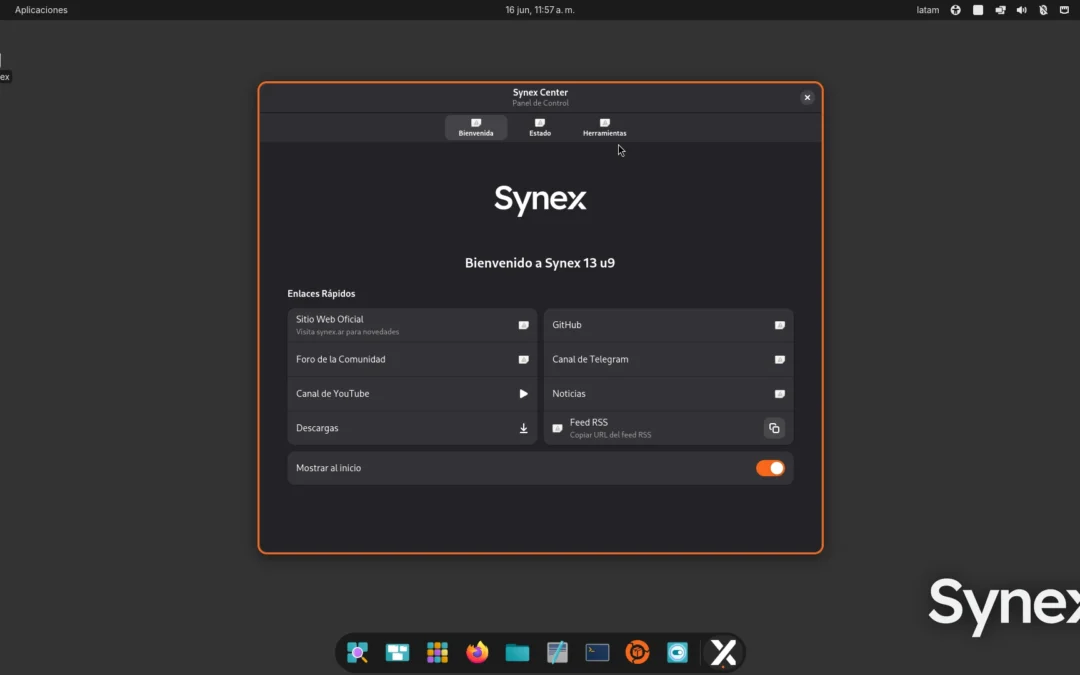The image size is (1080, 675).
Task: Click the volume speaker icon
Action: pyautogui.click(x=1022, y=10)
